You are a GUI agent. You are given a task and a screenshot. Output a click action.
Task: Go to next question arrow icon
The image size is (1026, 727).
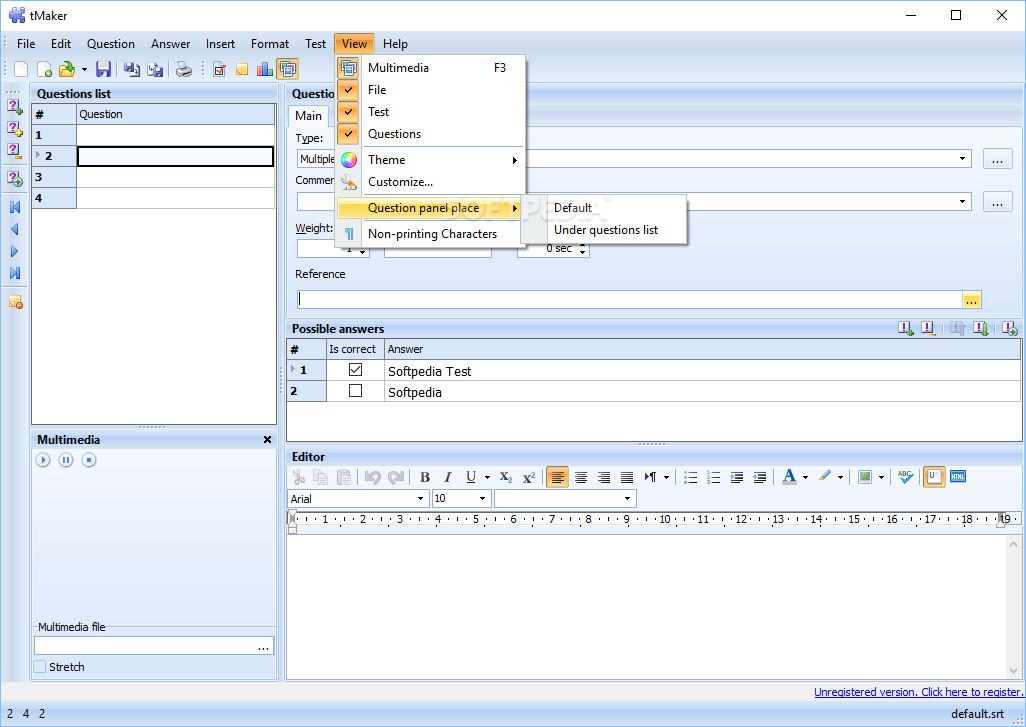pyautogui.click(x=14, y=251)
